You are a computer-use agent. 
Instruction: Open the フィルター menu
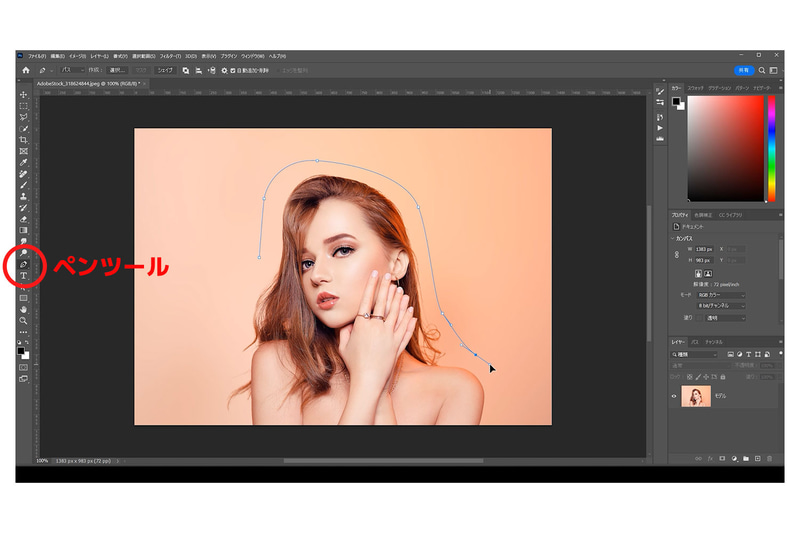[170, 56]
